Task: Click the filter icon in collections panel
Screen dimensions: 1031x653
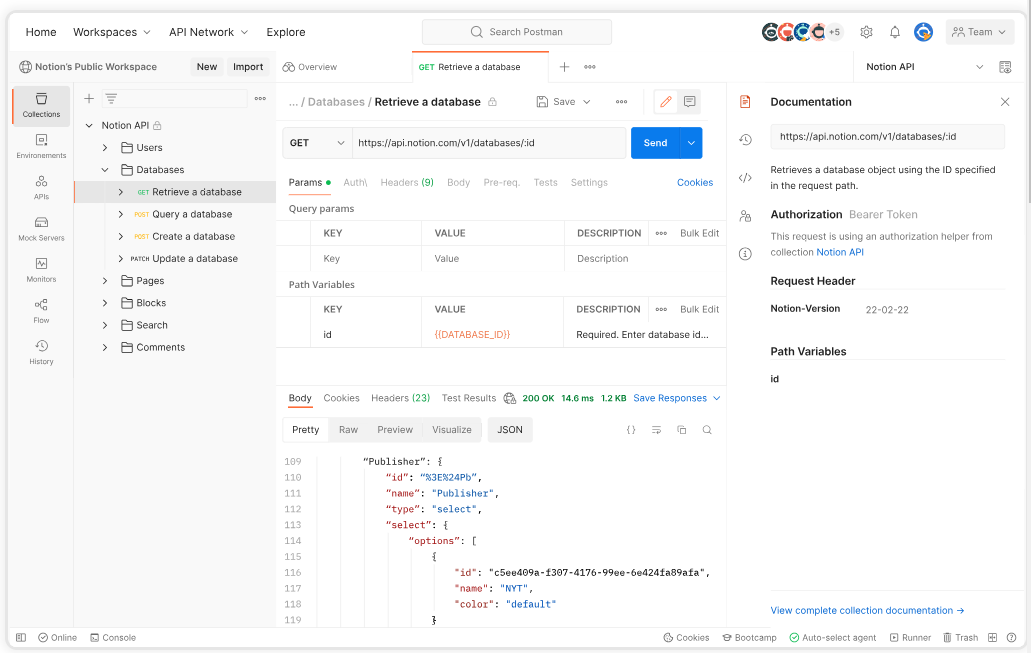Action: 111,99
